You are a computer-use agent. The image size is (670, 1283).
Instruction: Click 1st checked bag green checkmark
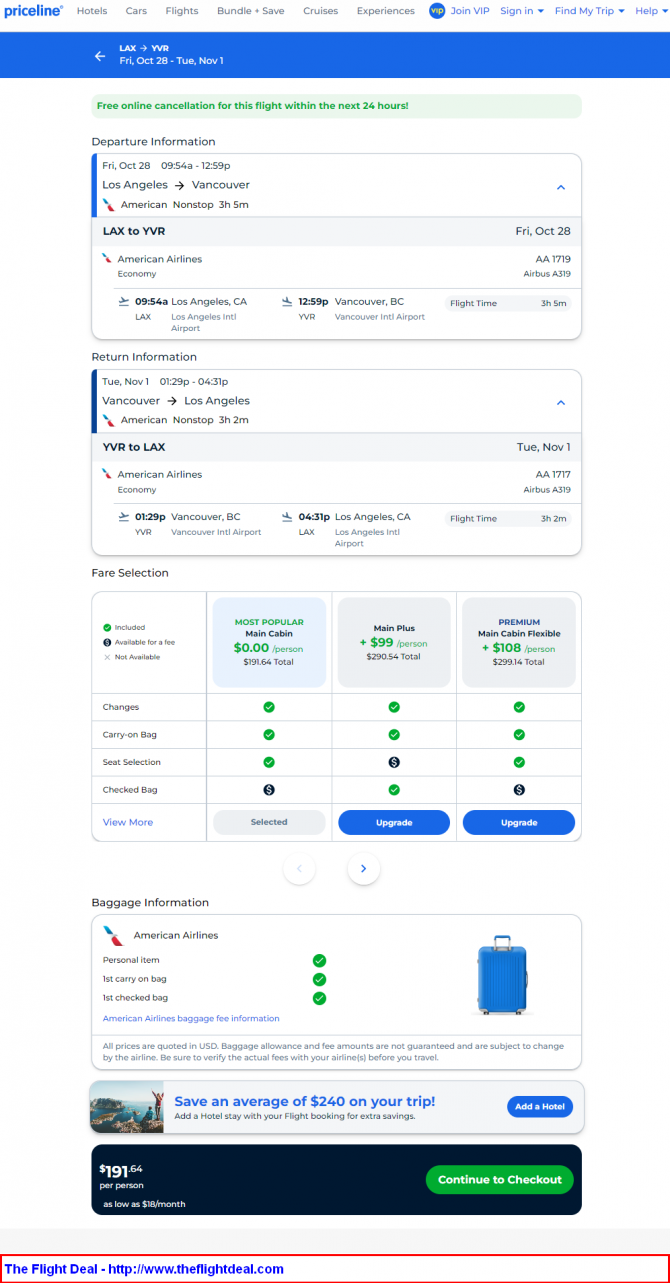point(320,997)
